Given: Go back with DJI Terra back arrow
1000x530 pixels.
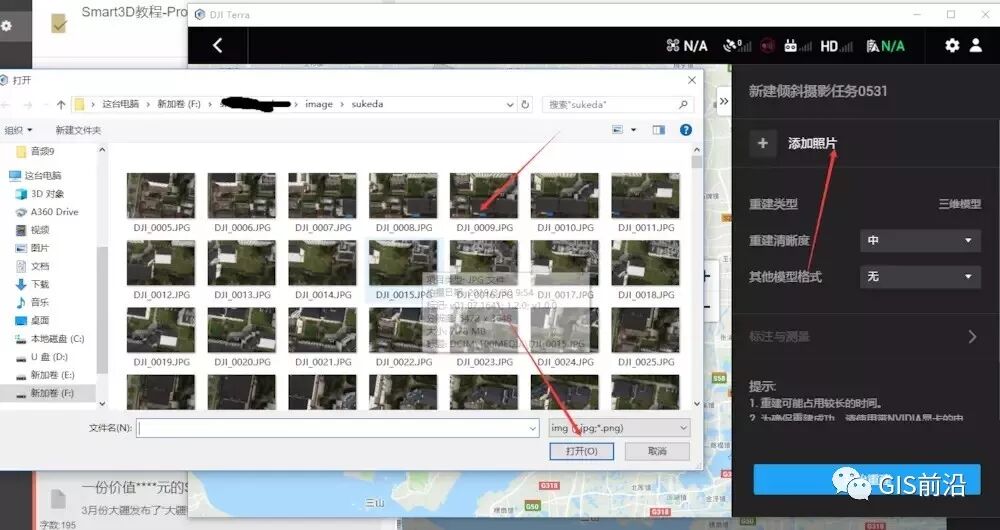Looking at the screenshot, I should pyautogui.click(x=217, y=45).
